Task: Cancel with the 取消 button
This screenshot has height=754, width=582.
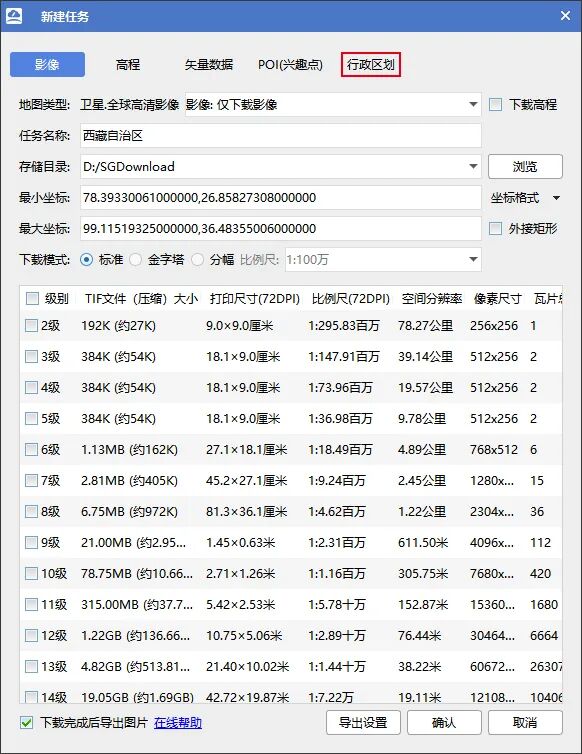Action: [x=525, y=722]
